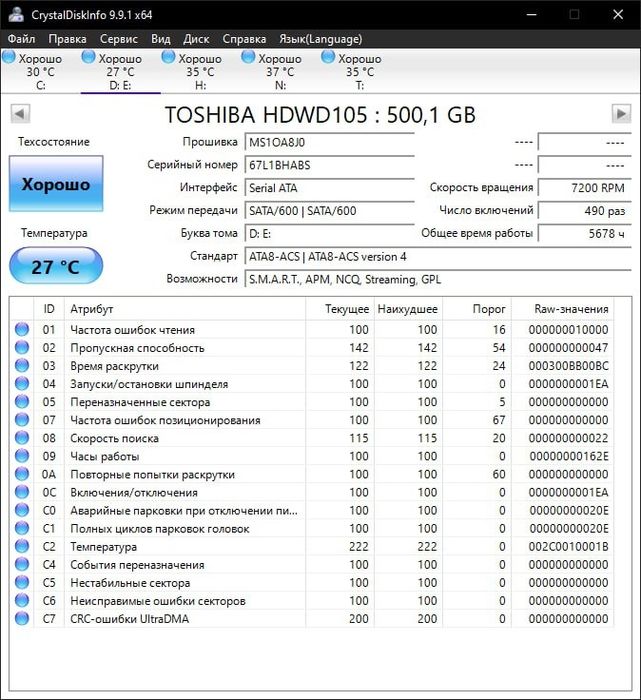This screenshot has height=700, width=641.
Task: Click the ID column header
Action: pyautogui.click(x=49, y=309)
